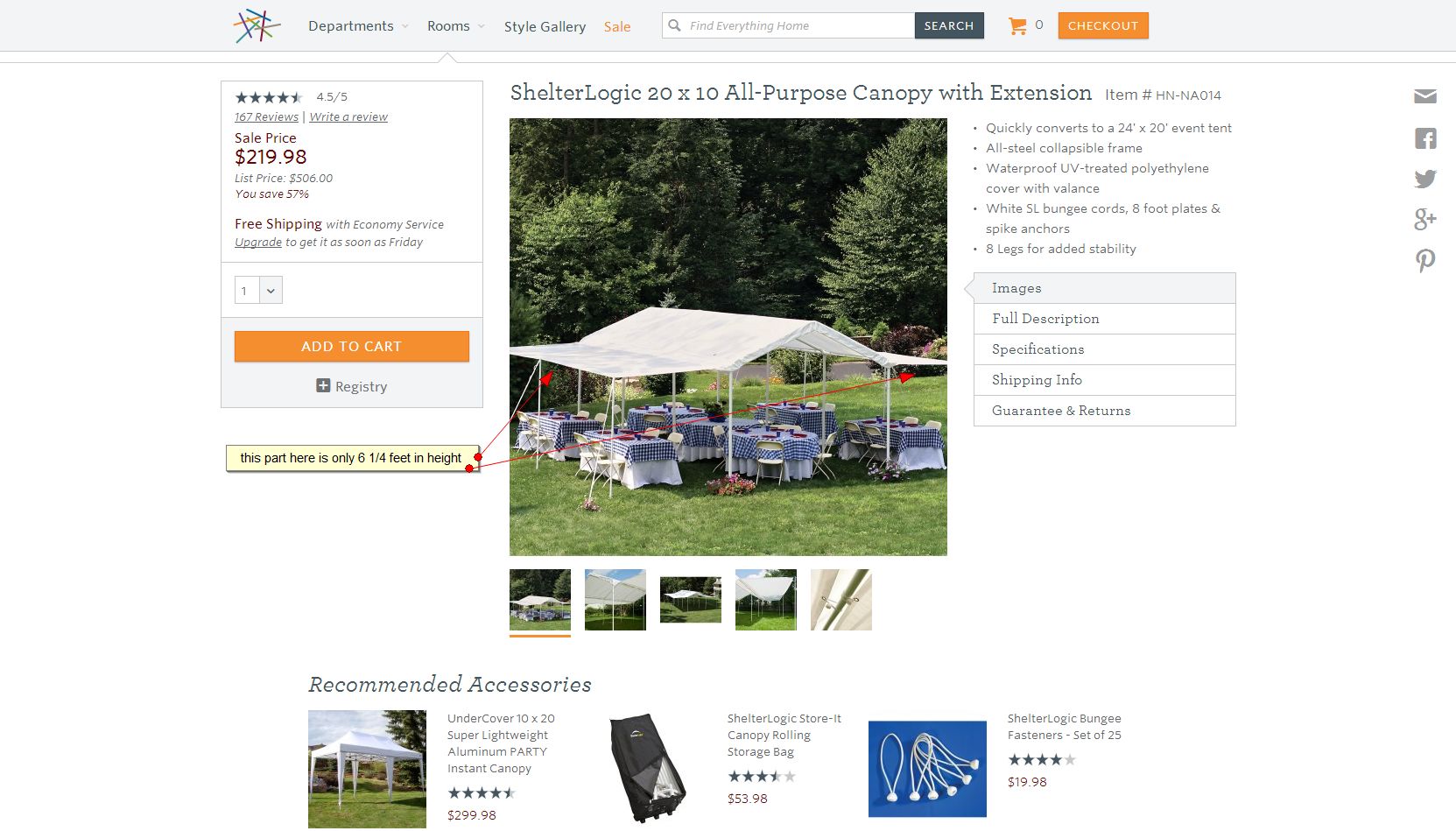Share product via Twitter icon

[1425, 179]
